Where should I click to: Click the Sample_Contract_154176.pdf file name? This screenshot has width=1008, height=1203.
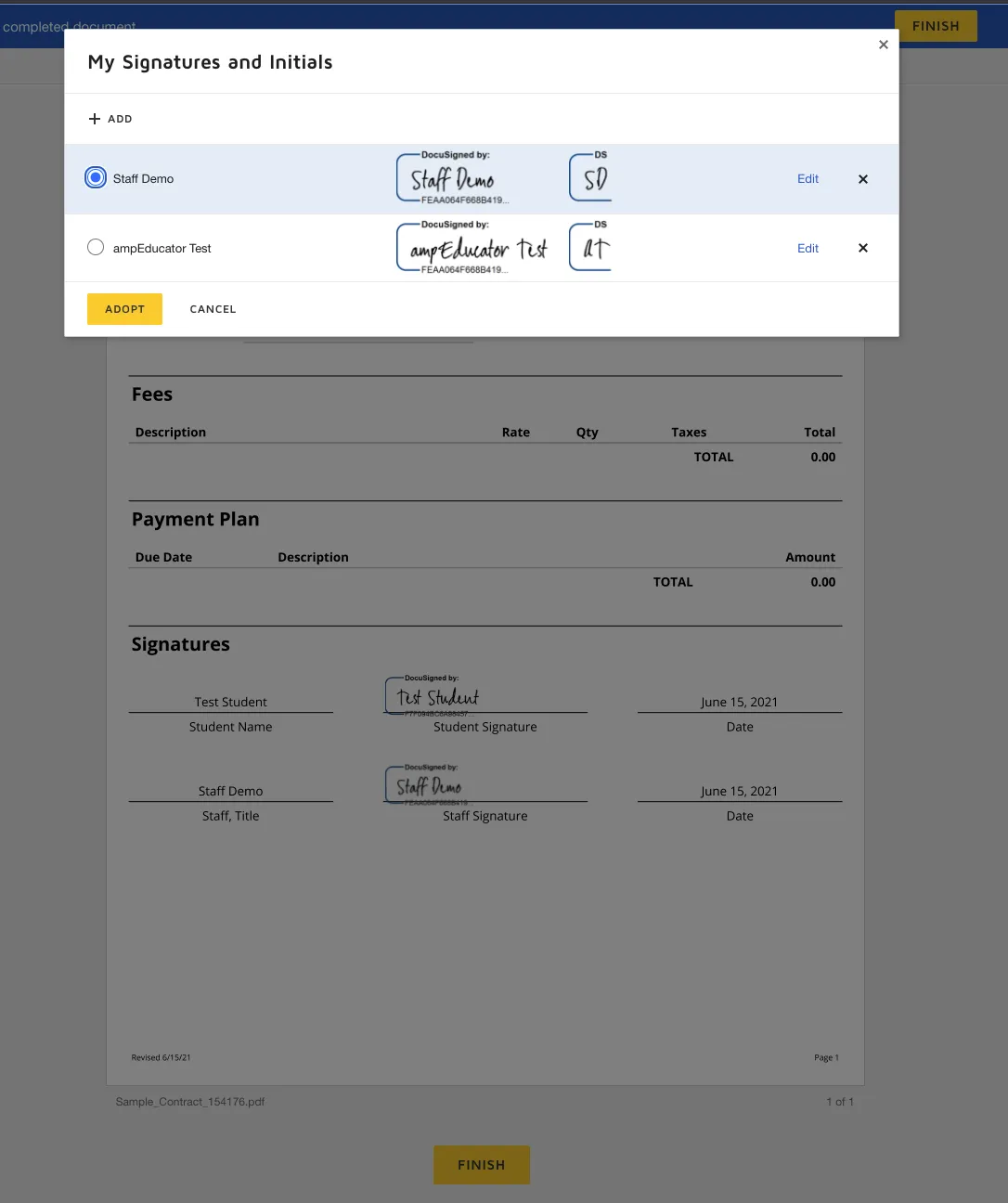pyautogui.click(x=190, y=1102)
